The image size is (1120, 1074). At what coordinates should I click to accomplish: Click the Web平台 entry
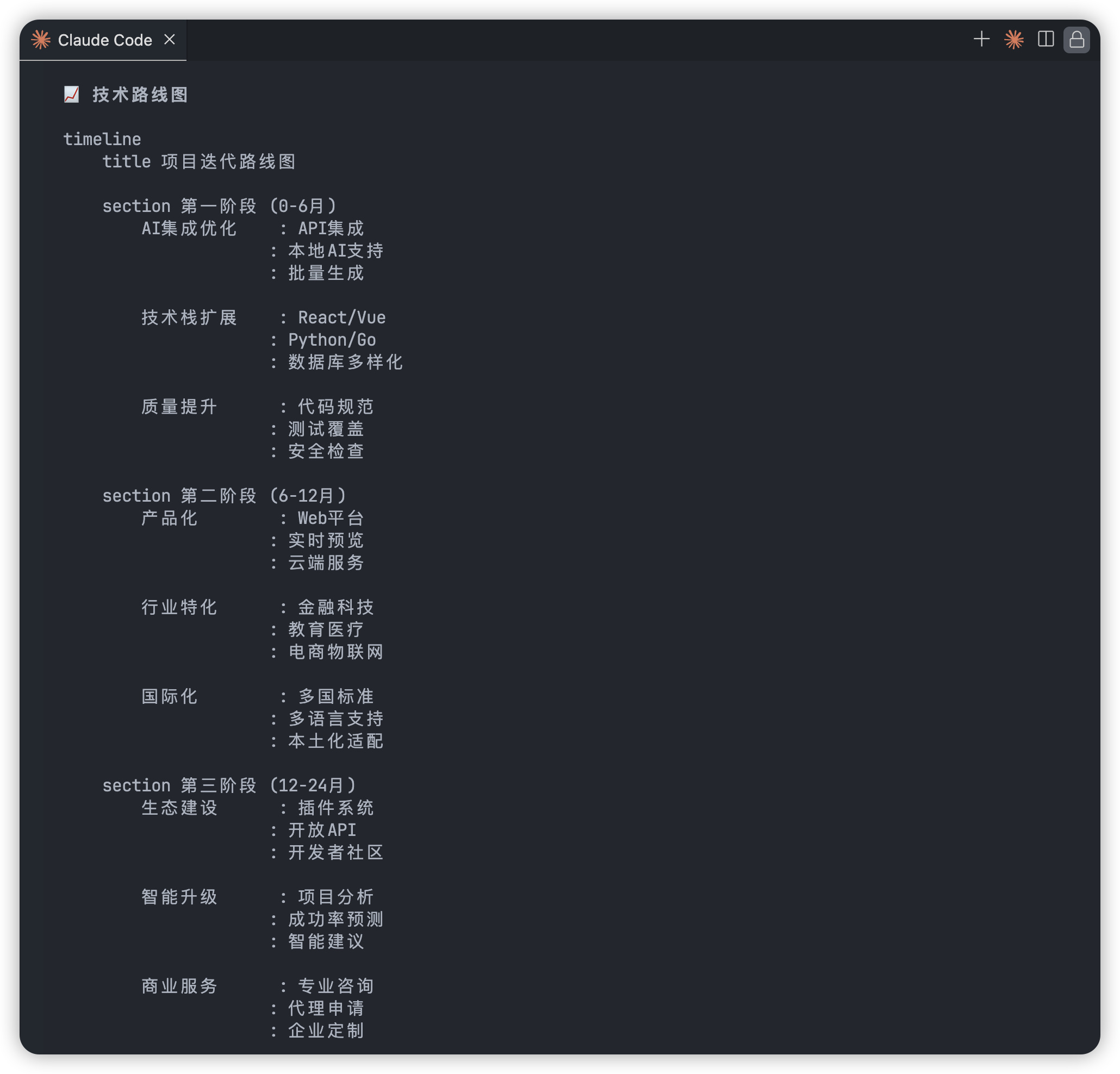pos(330,518)
